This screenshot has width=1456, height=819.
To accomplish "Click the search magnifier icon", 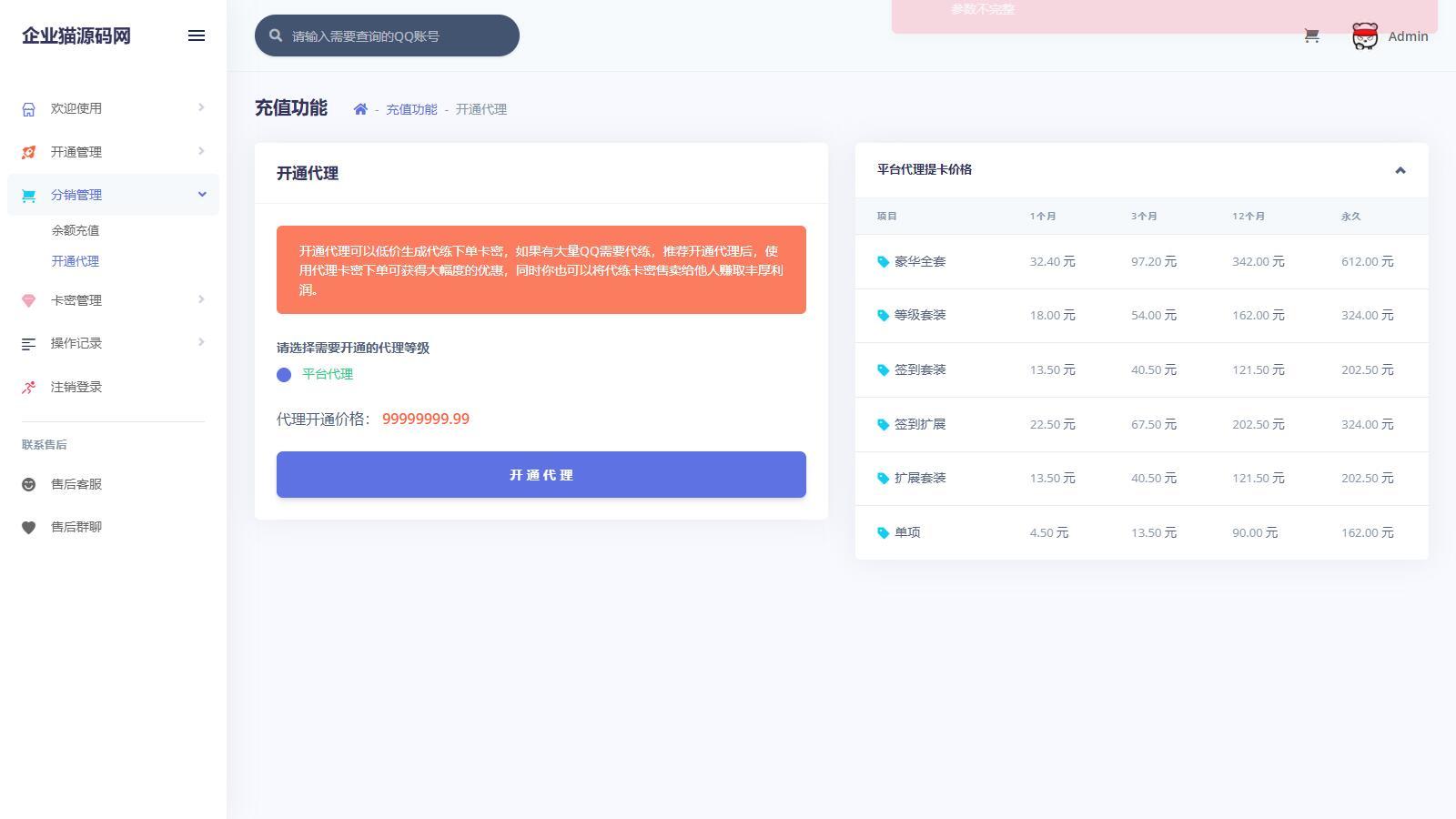I will 276,35.
